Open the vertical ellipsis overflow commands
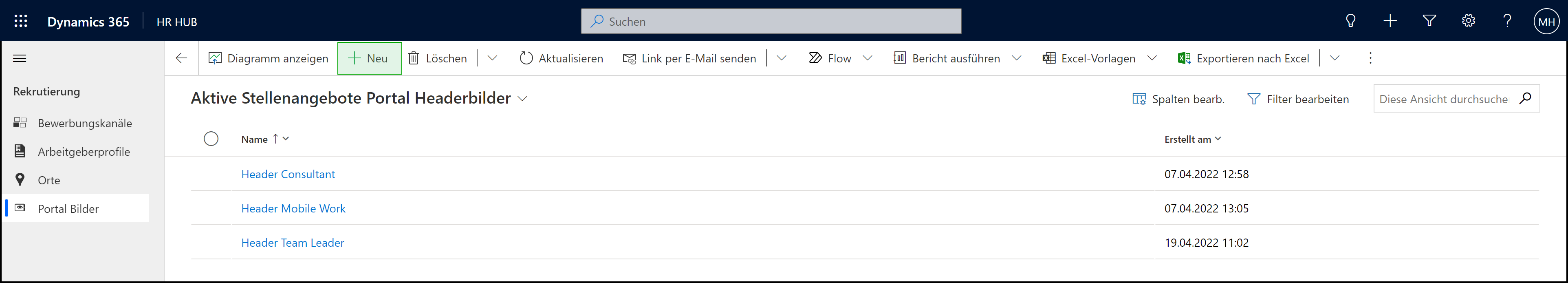1568x283 pixels. click(x=1370, y=58)
